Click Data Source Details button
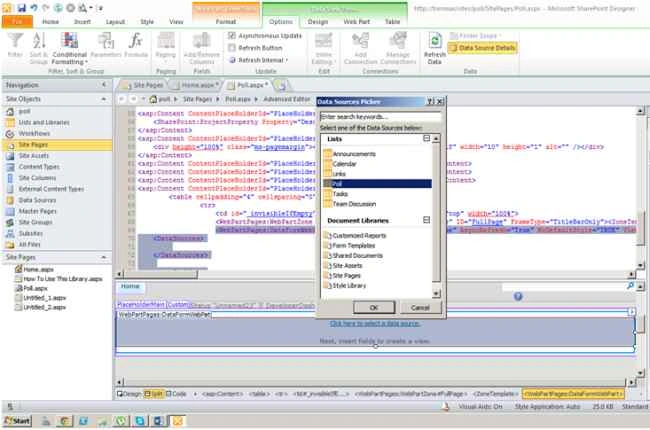650x430 pixels. click(x=483, y=48)
